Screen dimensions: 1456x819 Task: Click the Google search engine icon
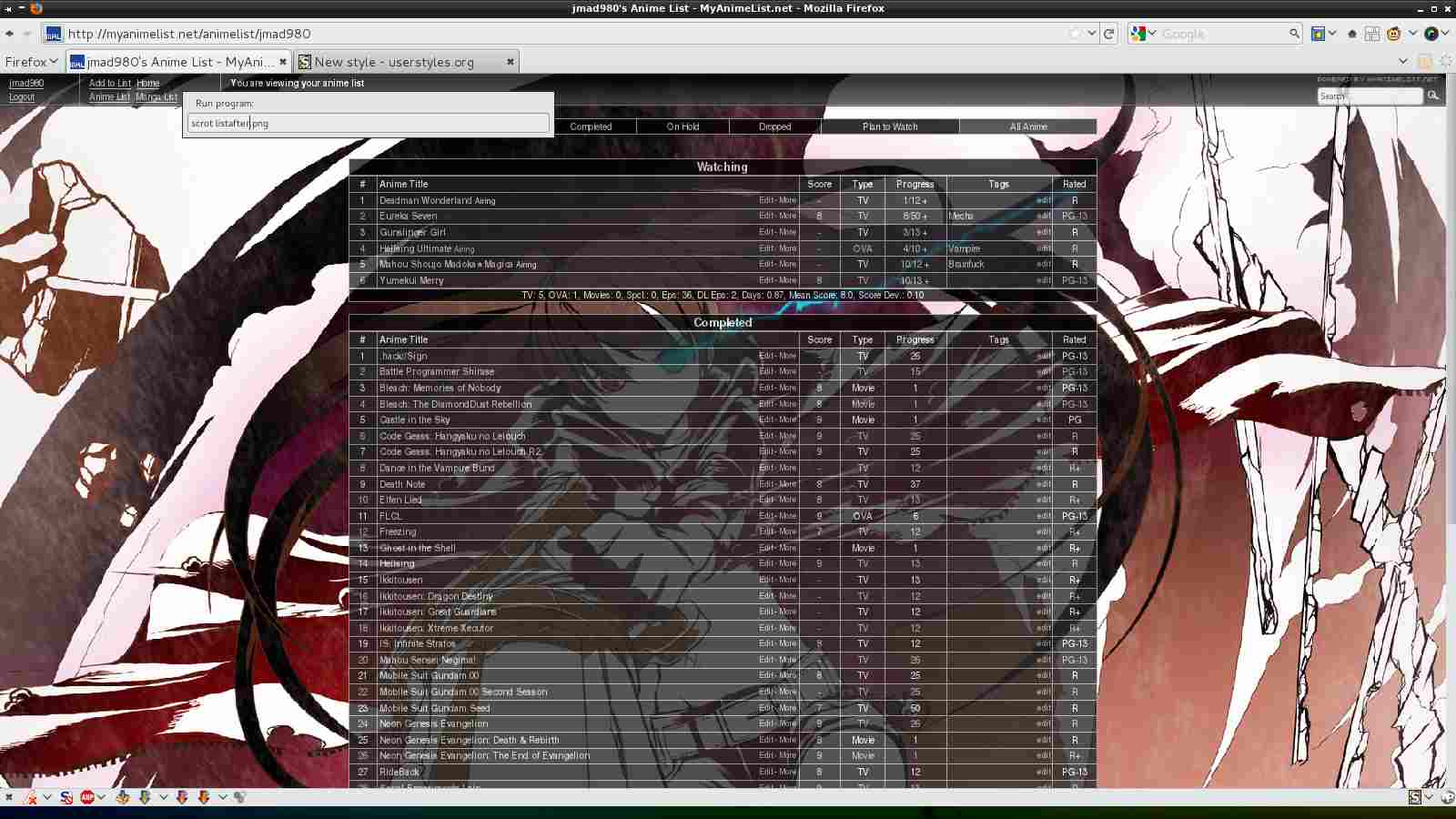[x=1138, y=34]
